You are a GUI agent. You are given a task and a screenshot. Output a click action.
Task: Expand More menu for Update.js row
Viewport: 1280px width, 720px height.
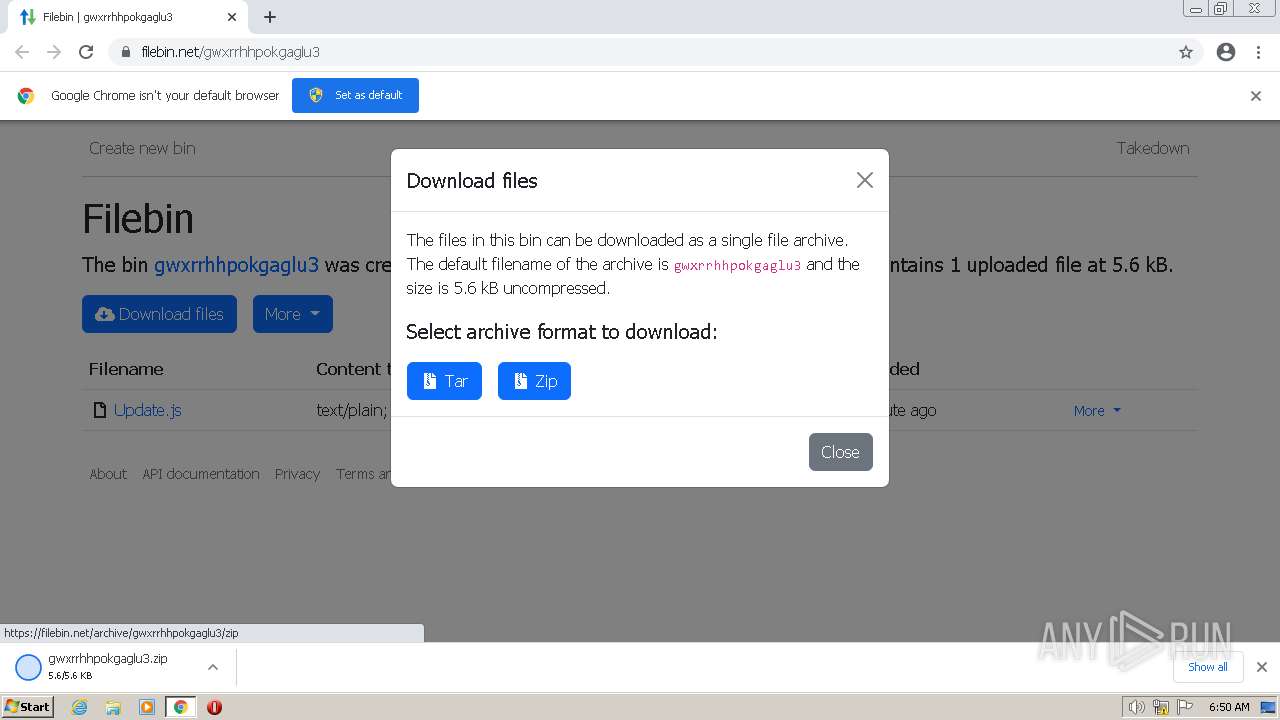click(x=1097, y=410)
